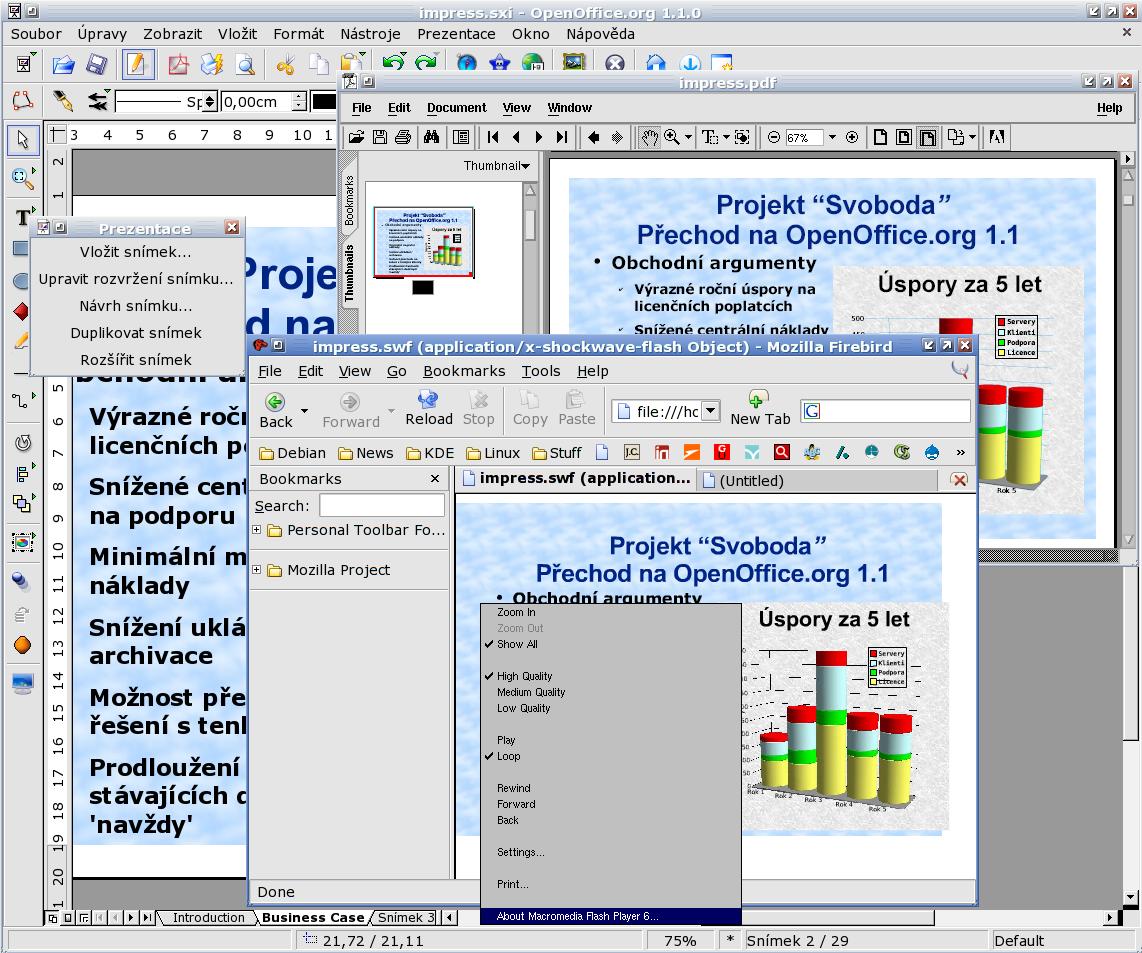
Task: Select the Text tool in Impress sidebar
Action: point(23,216)
